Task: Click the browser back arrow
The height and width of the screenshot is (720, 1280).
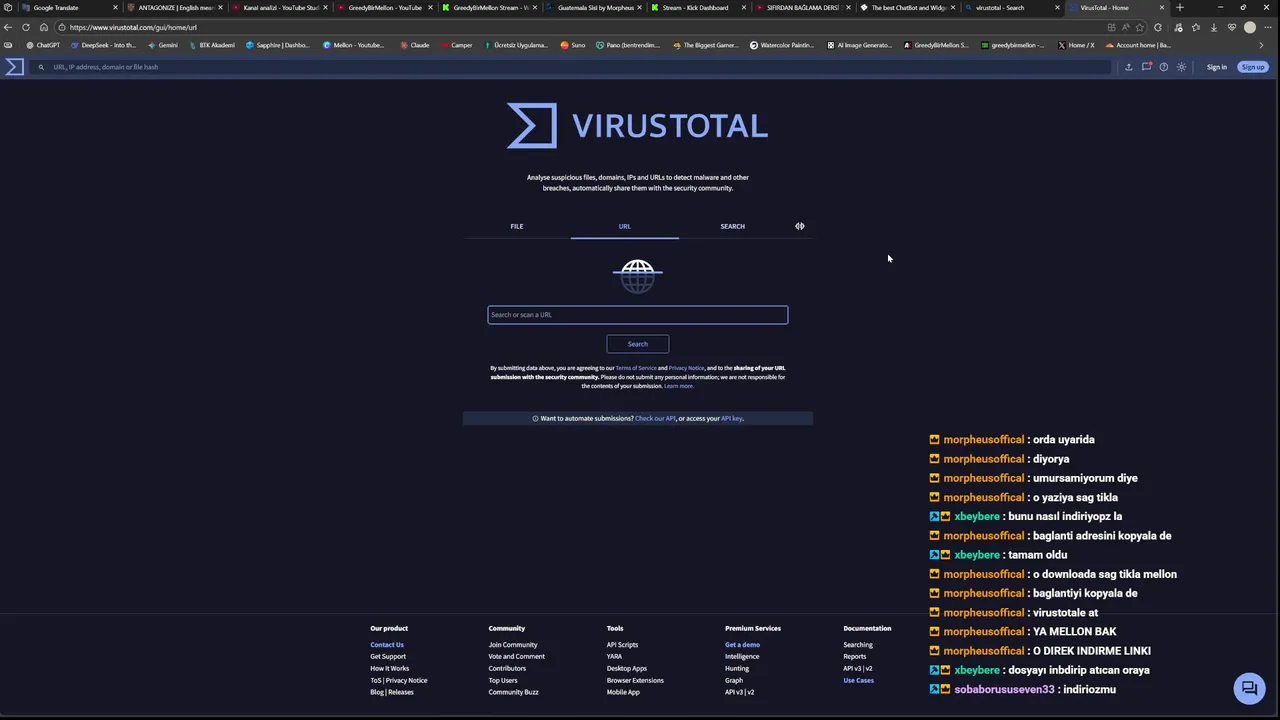Action: tap(8, 27)
